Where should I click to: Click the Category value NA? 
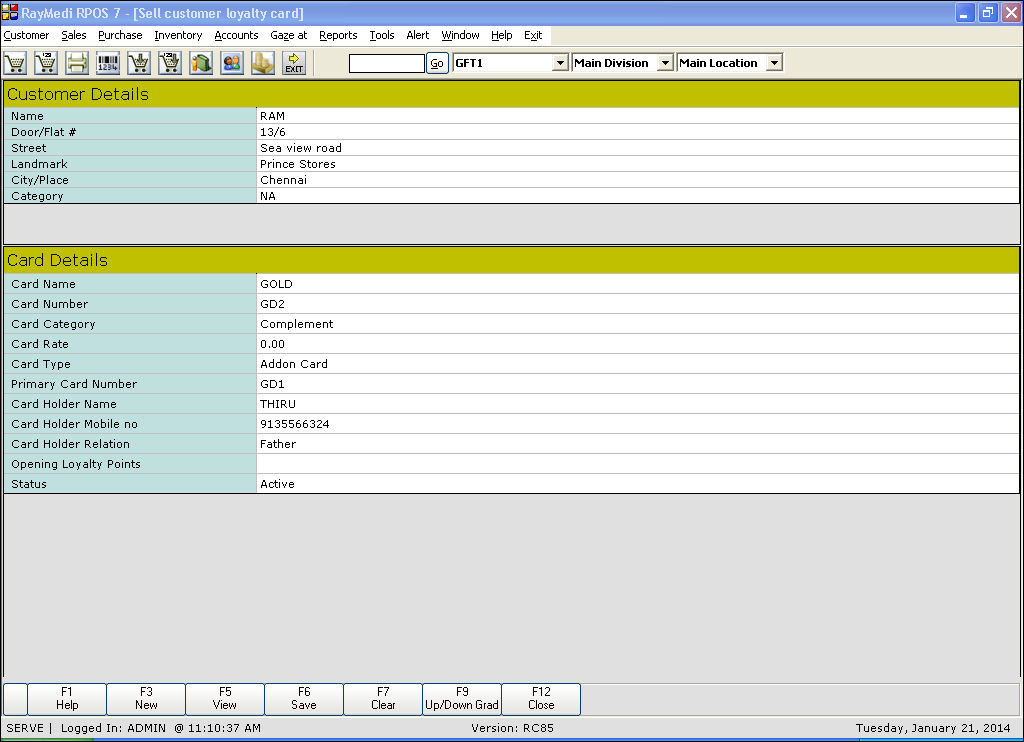268,196
